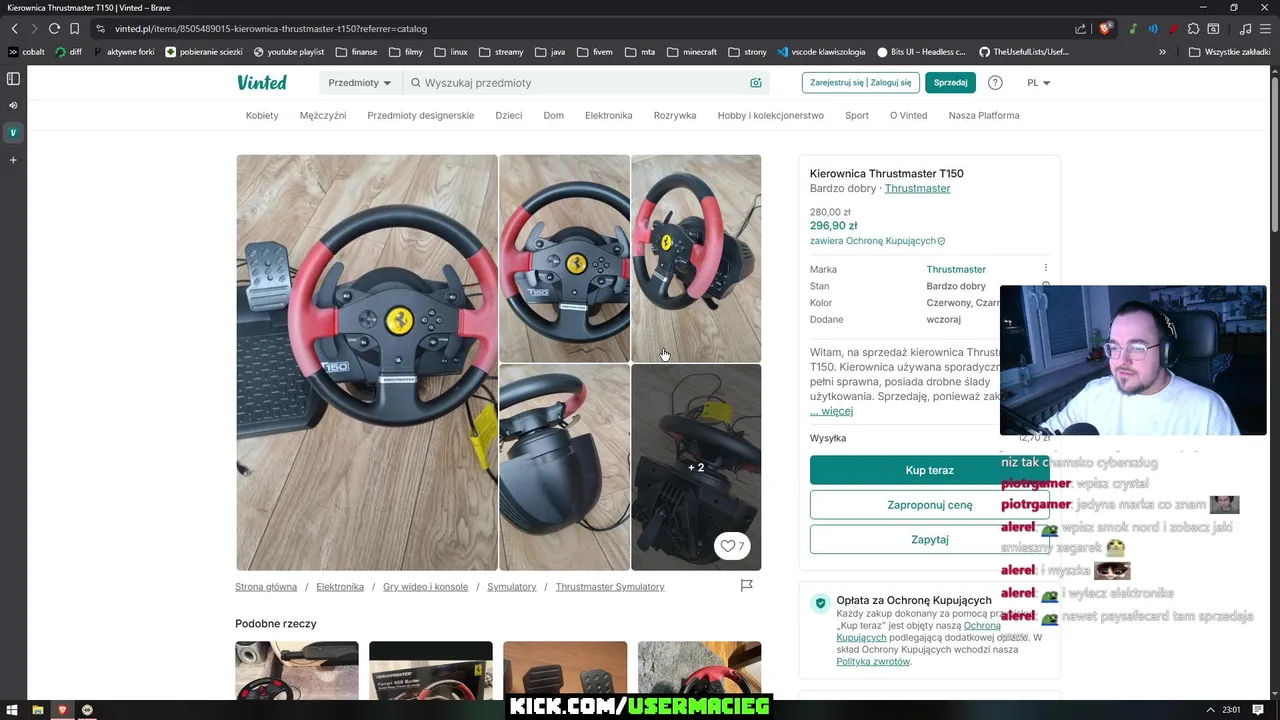Open the 'pobieranie sciezki' bookmark
This screenshot has height=720, width=1280.
coord(204,52)
